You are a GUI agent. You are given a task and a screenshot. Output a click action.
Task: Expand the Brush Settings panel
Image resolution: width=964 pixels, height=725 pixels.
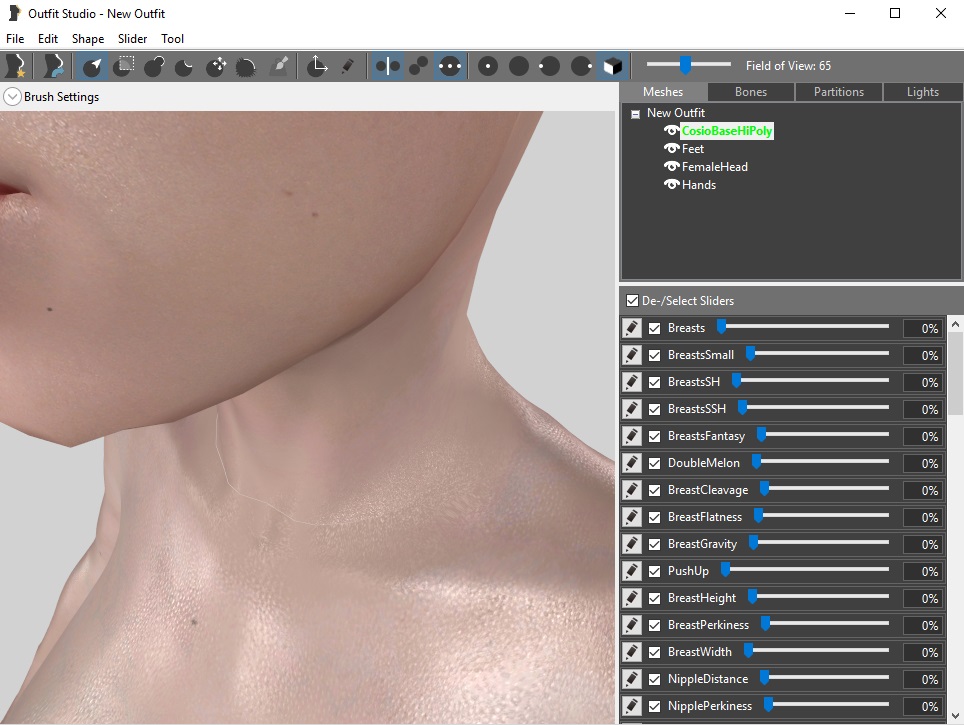pyautogui.click(x=12, y=97)
